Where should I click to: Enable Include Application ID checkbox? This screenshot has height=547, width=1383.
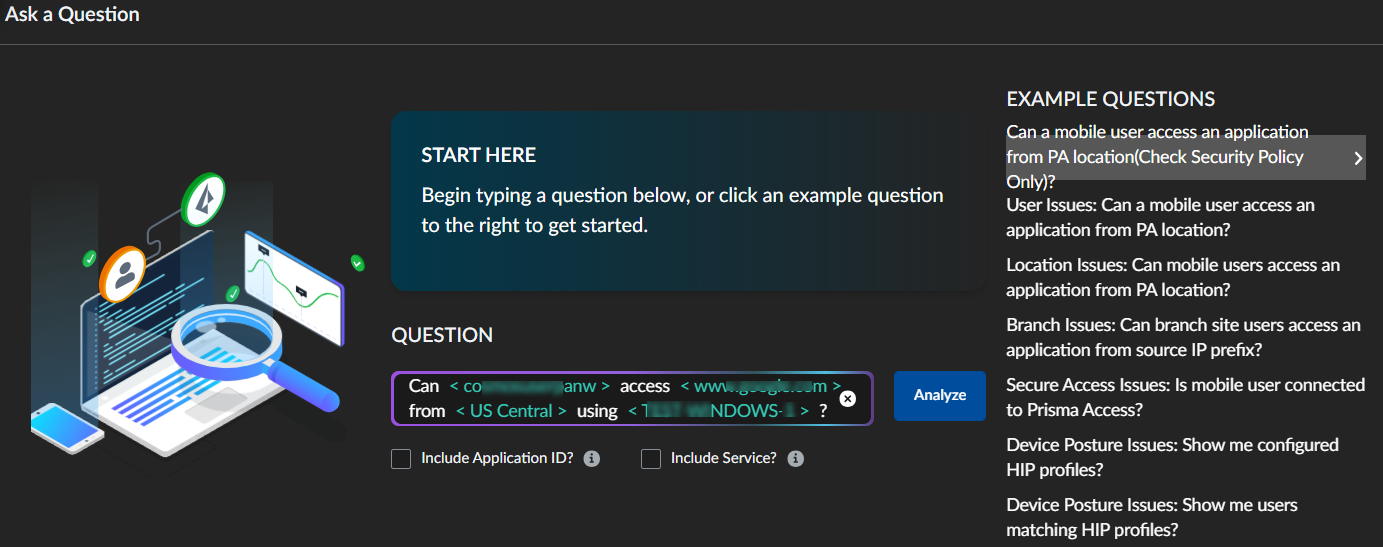tap(401, 459)
